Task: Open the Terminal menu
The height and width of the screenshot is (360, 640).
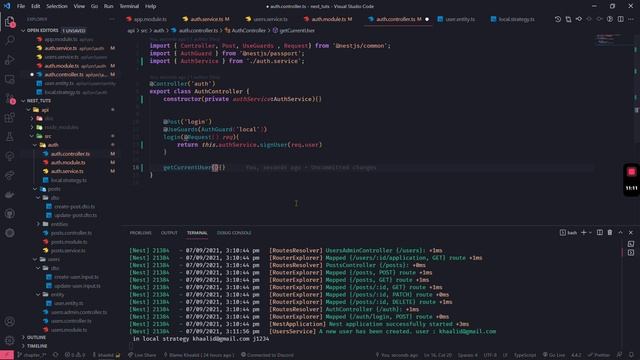Action: (129, 6)
